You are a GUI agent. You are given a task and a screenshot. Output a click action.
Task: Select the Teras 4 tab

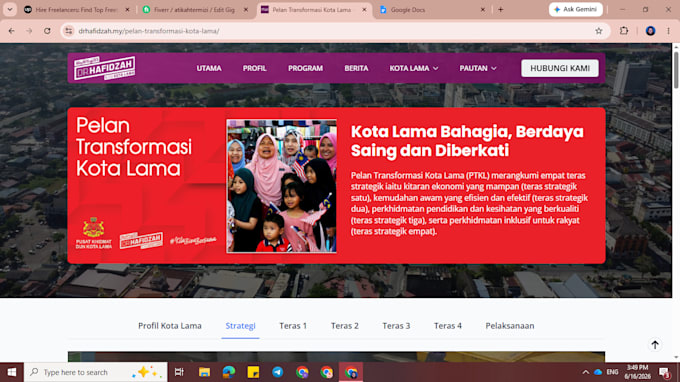(x=448, y=326)
